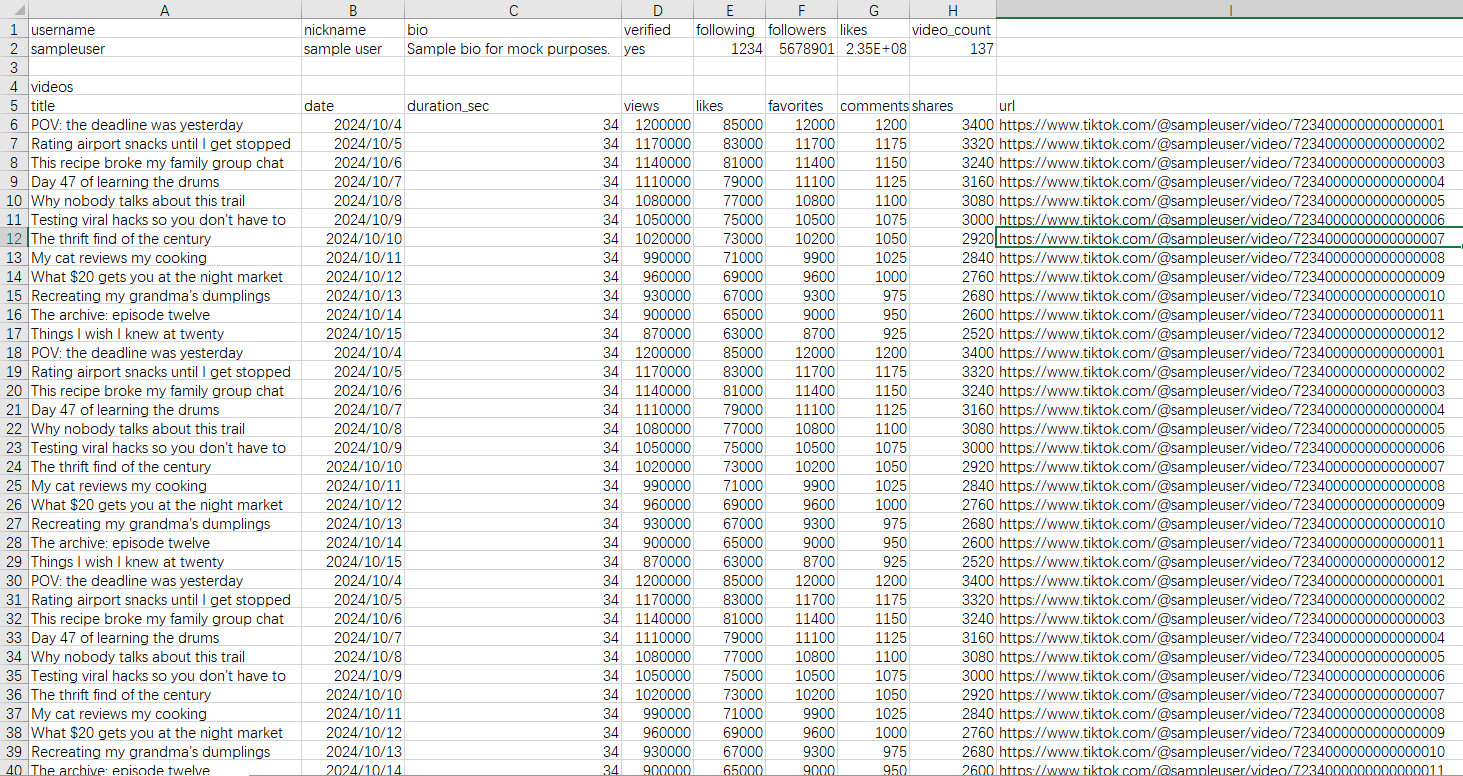
Task: Select the column F header
Action: click(x=801, y=10)
